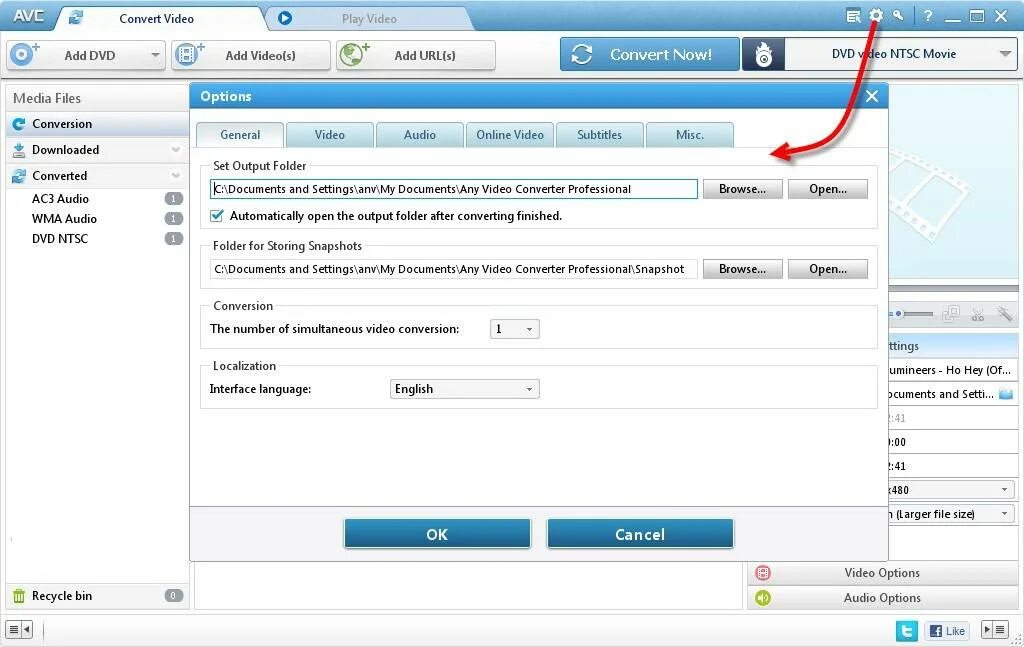The image size is (1024, 647).
Task: Click the Video Options film icon
Action: pyautogui.click(x=763, y=573)
